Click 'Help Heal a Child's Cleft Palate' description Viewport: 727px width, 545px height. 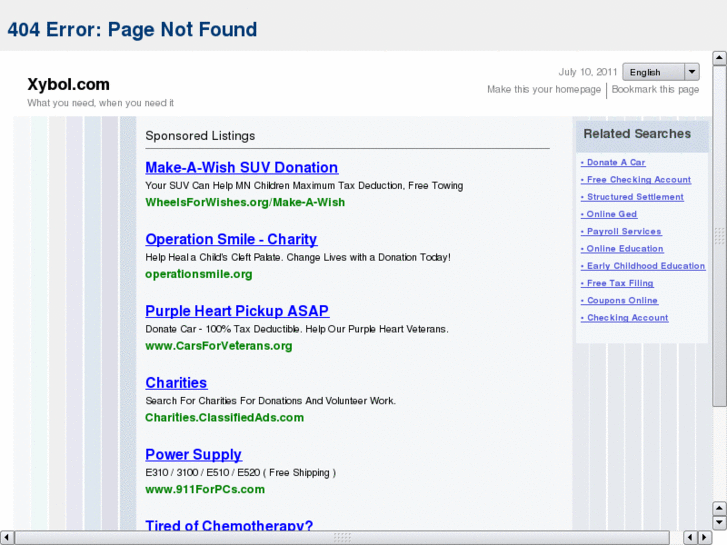pos(298,257)
